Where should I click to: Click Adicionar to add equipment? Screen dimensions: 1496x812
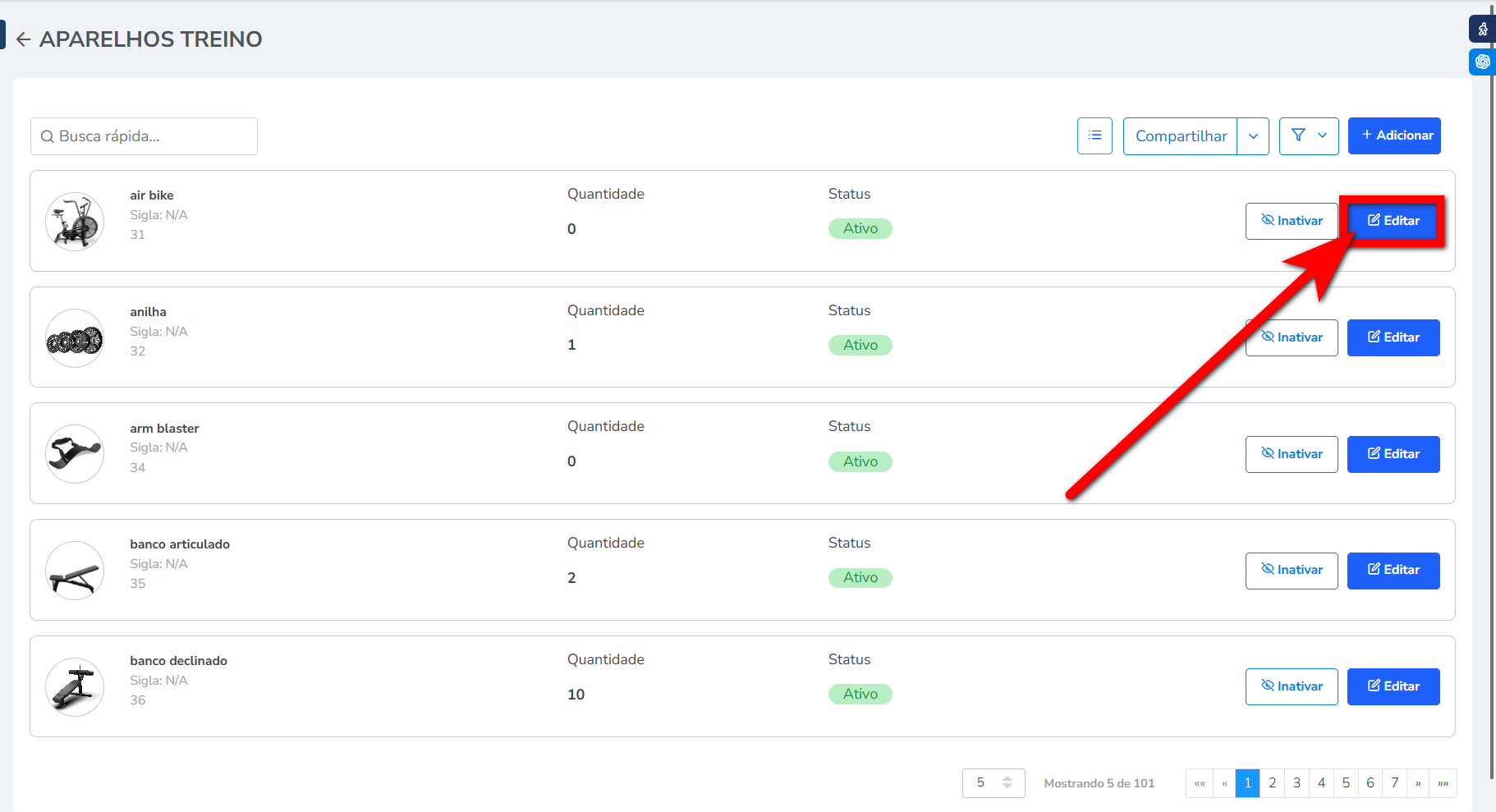pos(1393,135)
